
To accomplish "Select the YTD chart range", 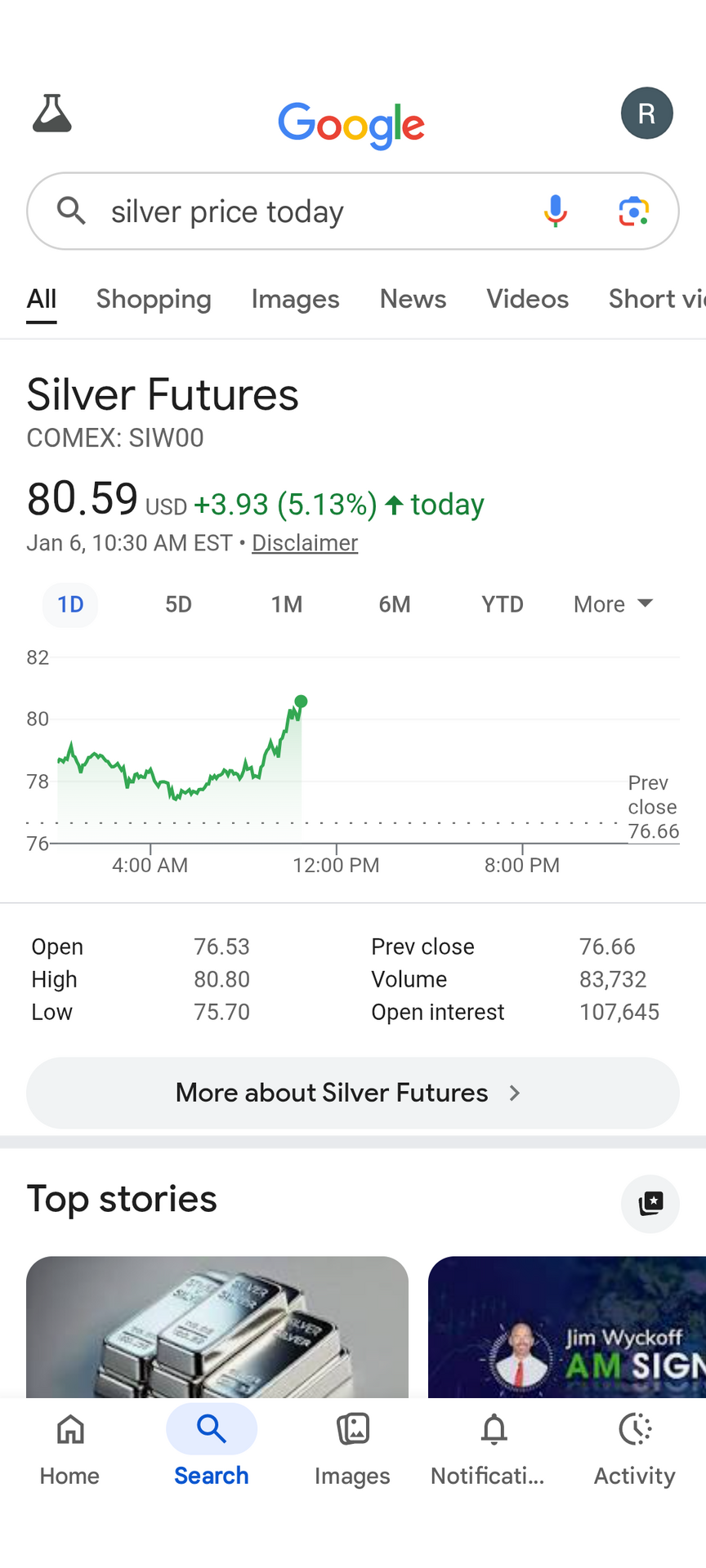I will [502, 604].
